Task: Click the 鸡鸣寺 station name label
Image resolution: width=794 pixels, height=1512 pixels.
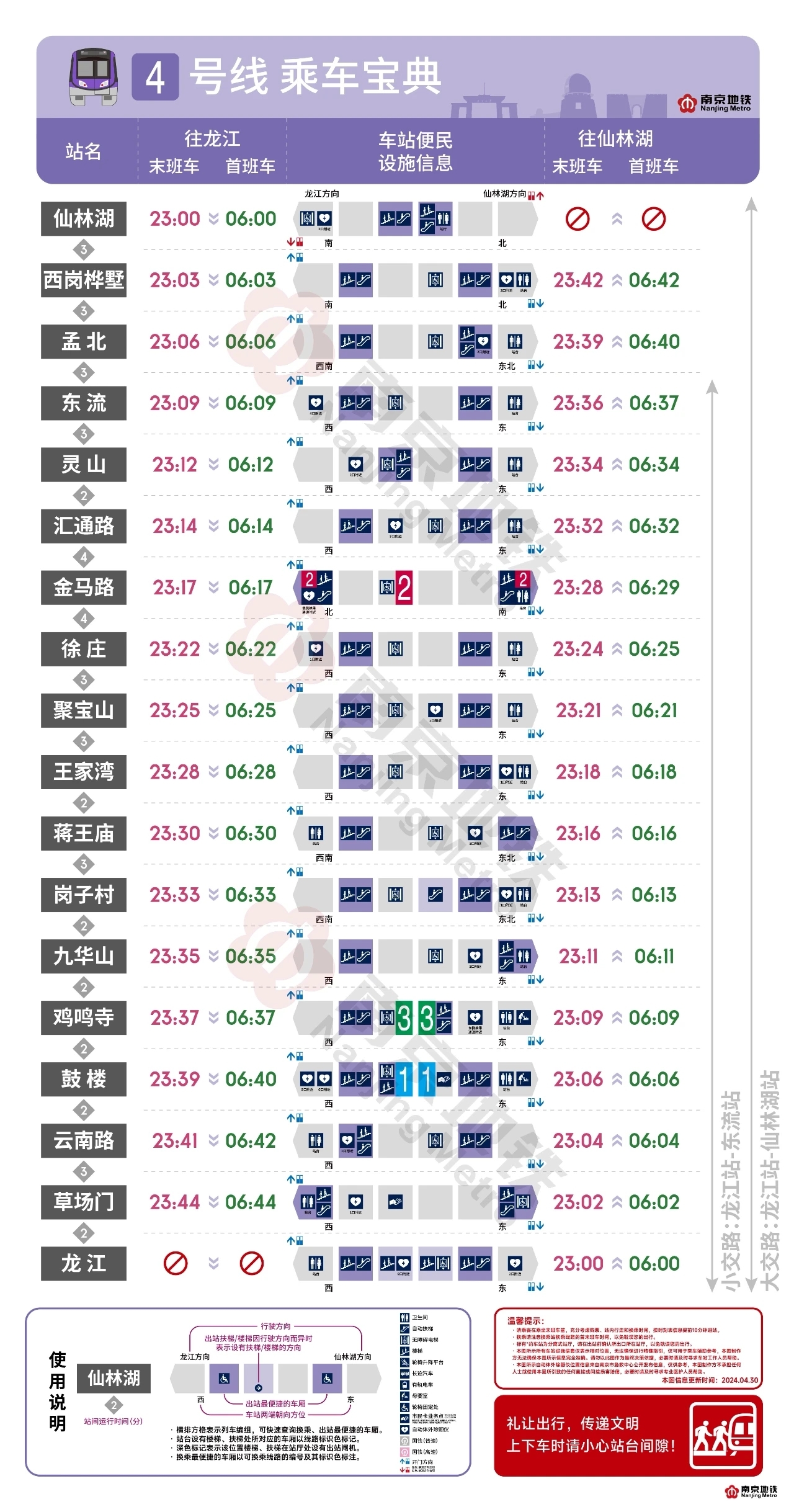Action: (x=84, y=1018)
